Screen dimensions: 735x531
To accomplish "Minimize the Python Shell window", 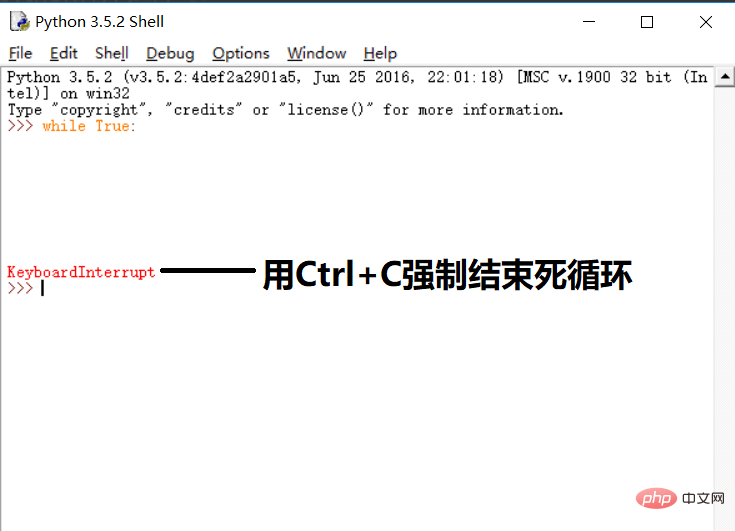I will pyautogui.click(x=589, y=22).
